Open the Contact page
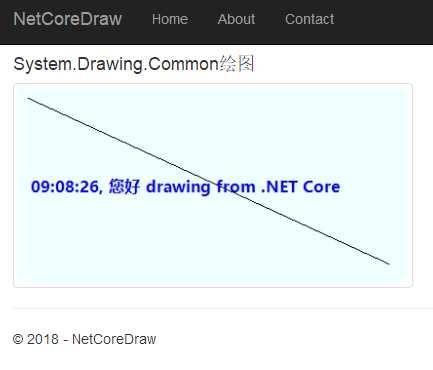The image size is (433, 370). pos(309,19)
